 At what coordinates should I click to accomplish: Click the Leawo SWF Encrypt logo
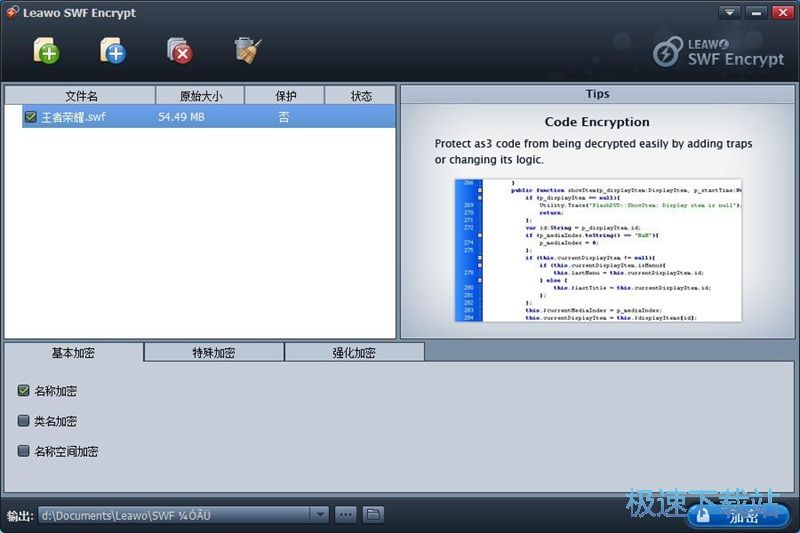coord(718,52)
